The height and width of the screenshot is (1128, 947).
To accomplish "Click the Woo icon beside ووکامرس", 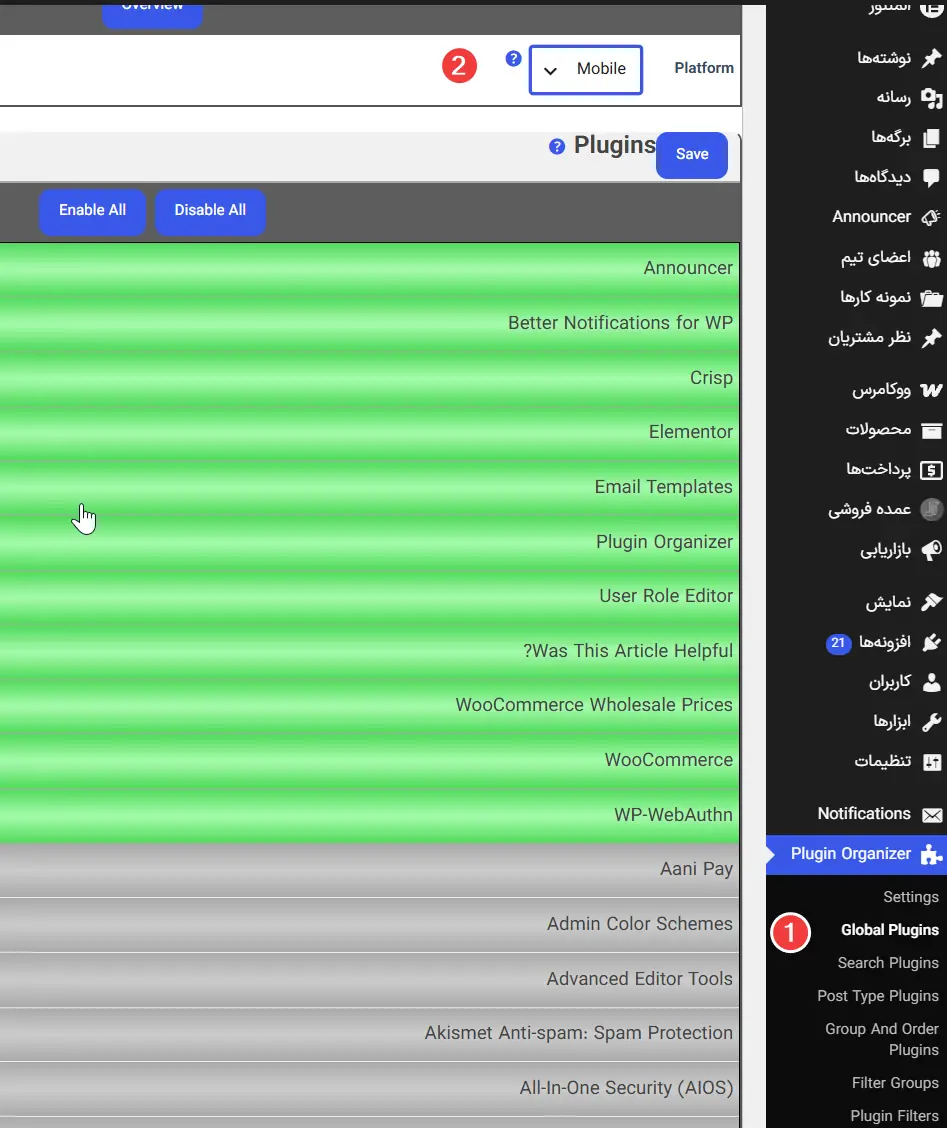I will click(x=931, y=390).
